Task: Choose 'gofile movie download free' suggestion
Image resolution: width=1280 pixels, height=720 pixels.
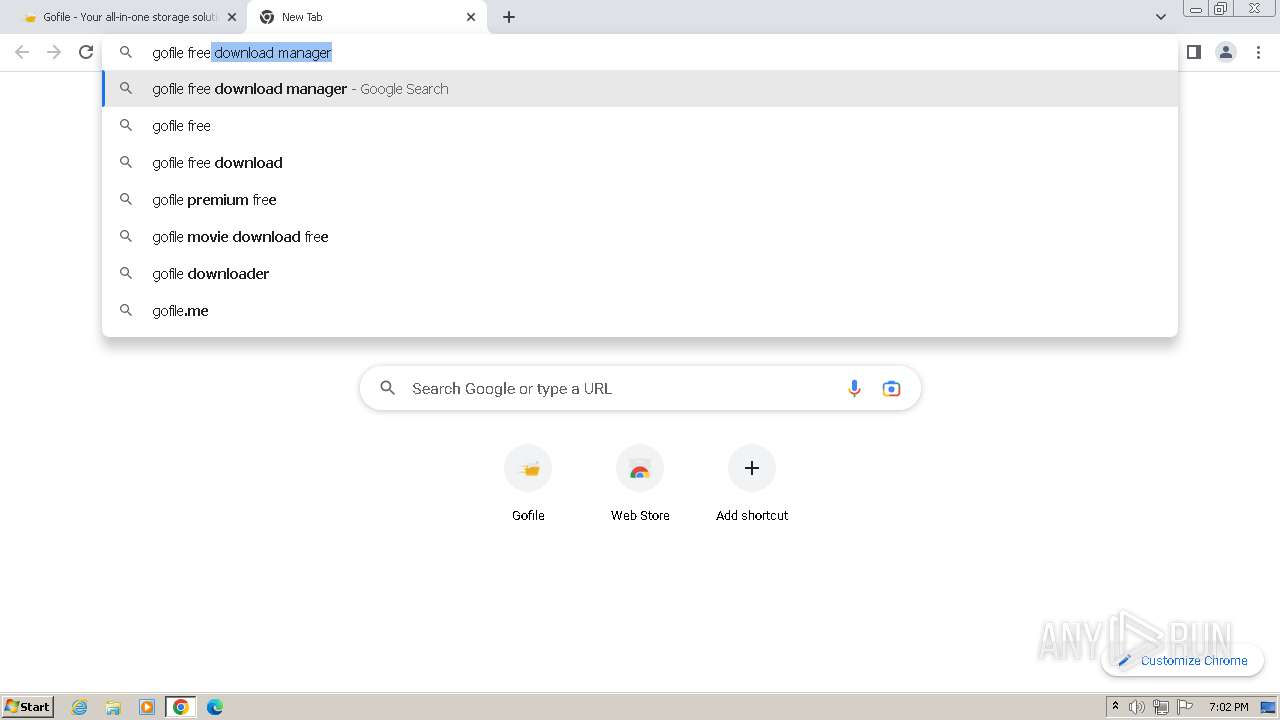Action: click(640, 237)
